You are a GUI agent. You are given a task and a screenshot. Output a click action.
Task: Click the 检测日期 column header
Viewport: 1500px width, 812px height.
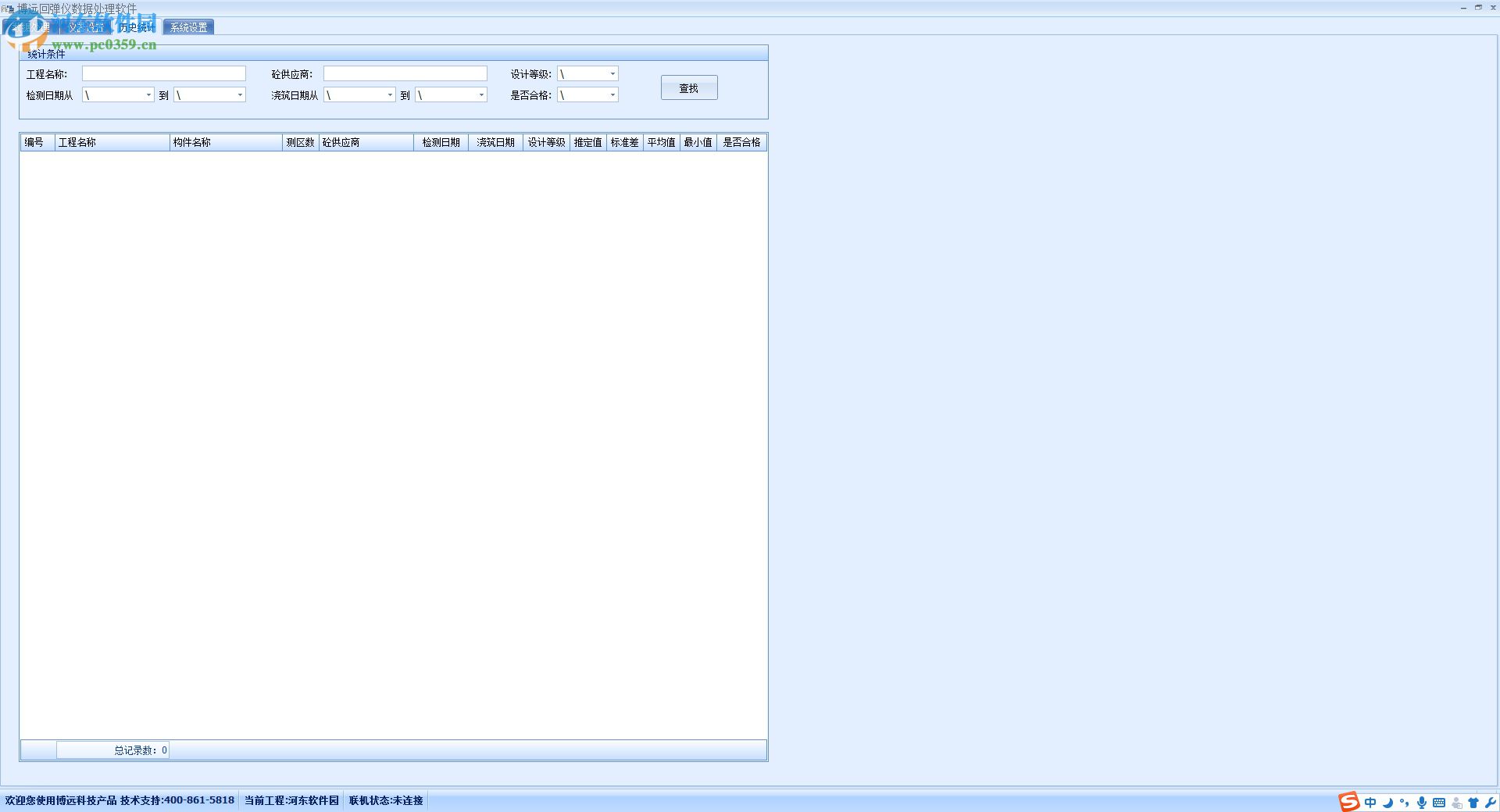[x=441, y=142]
